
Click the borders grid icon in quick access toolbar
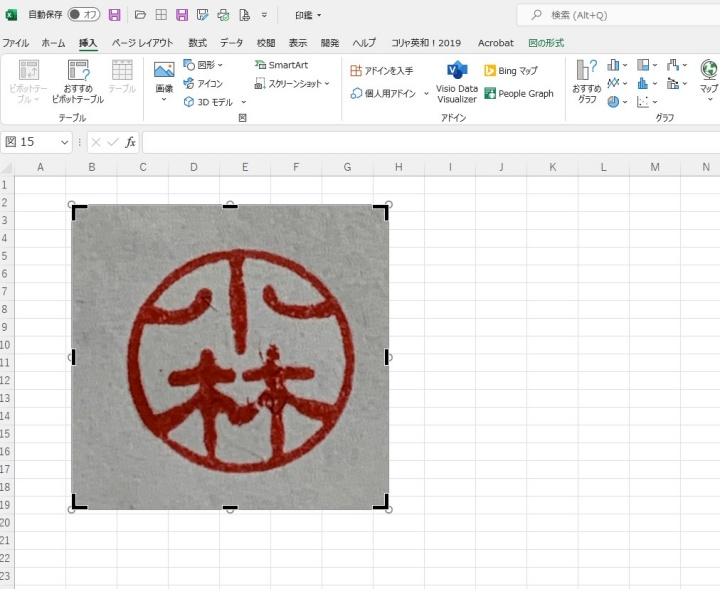(x=161, y=15)
